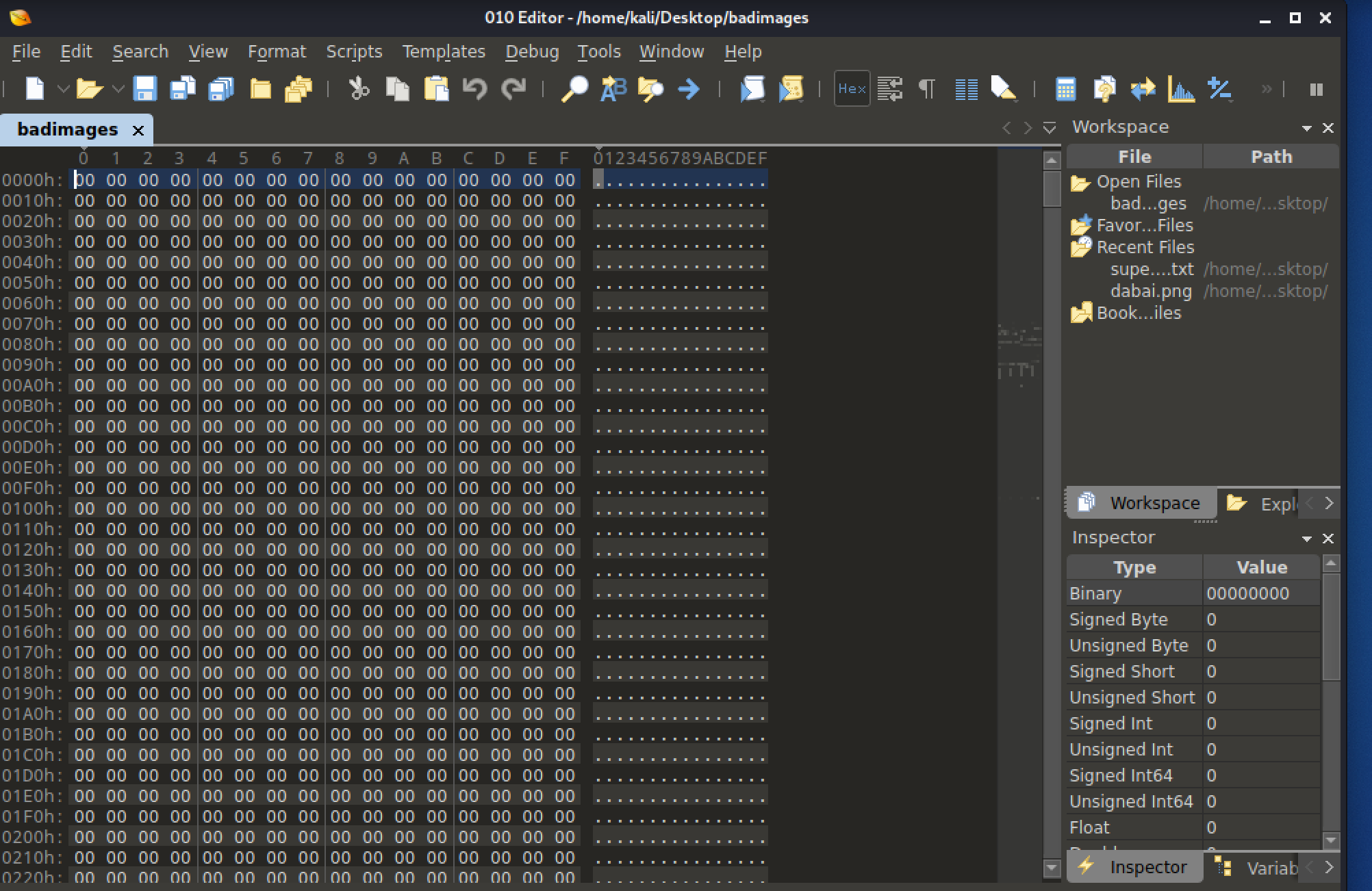Click first hex byte at offset 0000h

click(x=84, y=180)
